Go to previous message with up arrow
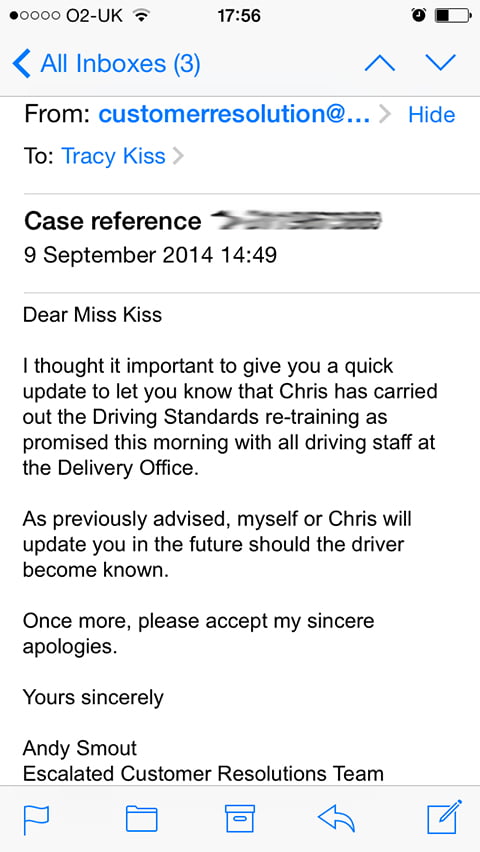The width and height of the screenshot is (480, 852). point(379,64)
